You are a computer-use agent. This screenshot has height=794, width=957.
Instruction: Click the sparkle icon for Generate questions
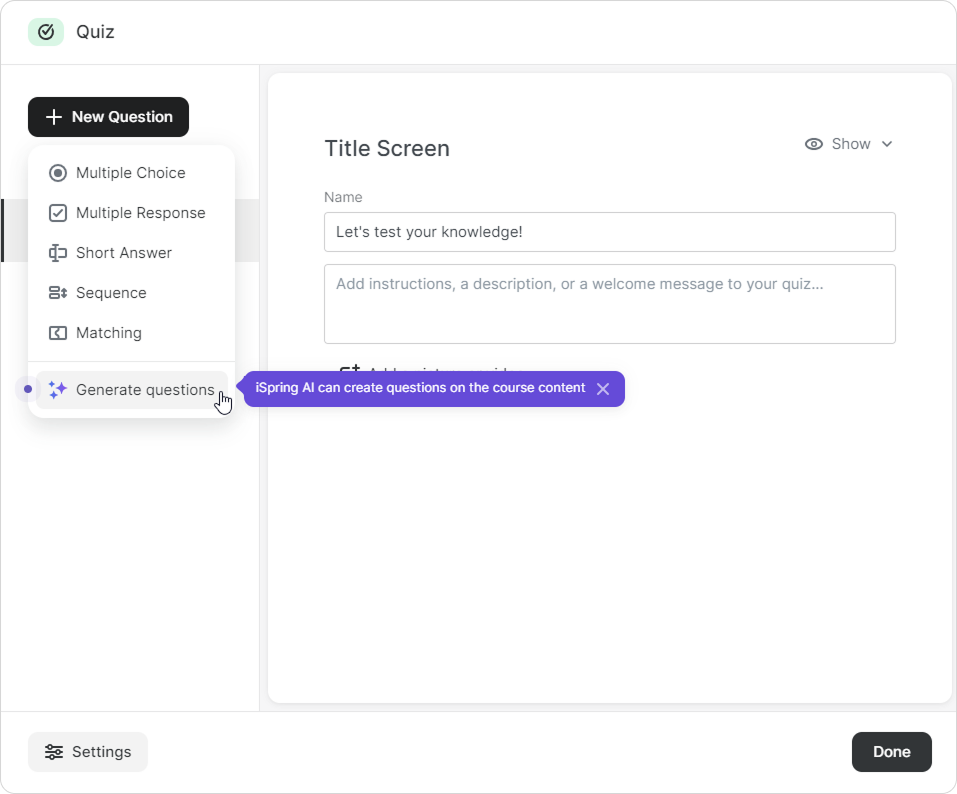(58, 390)
